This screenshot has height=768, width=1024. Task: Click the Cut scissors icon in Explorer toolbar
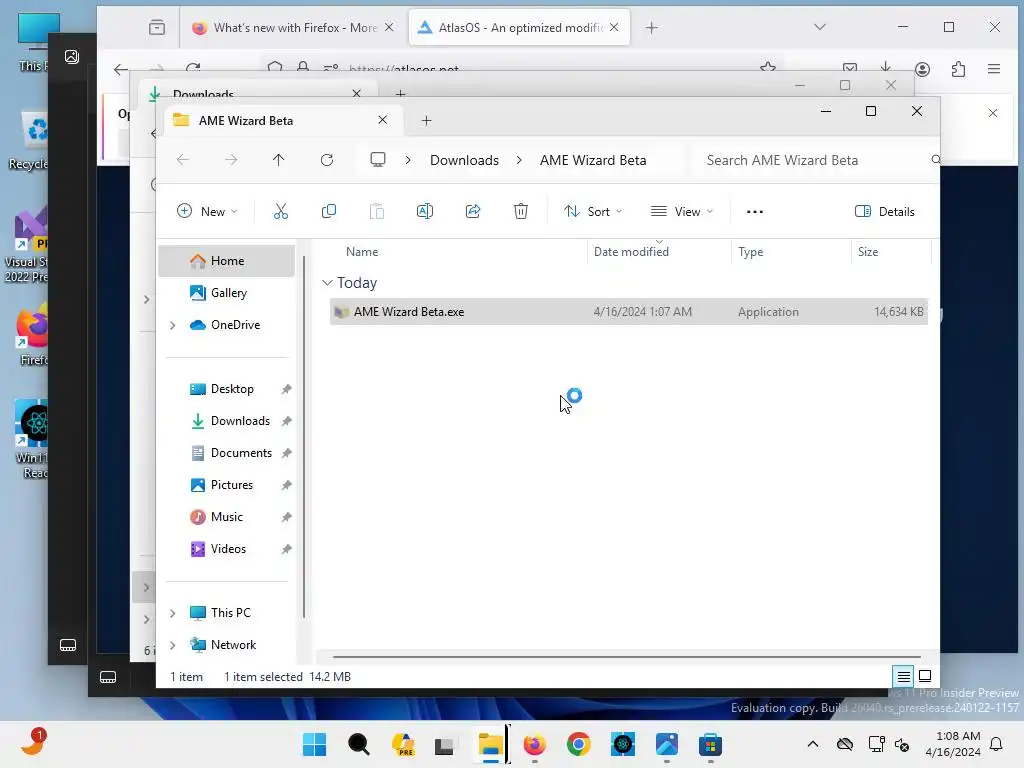tap(281, 212)
